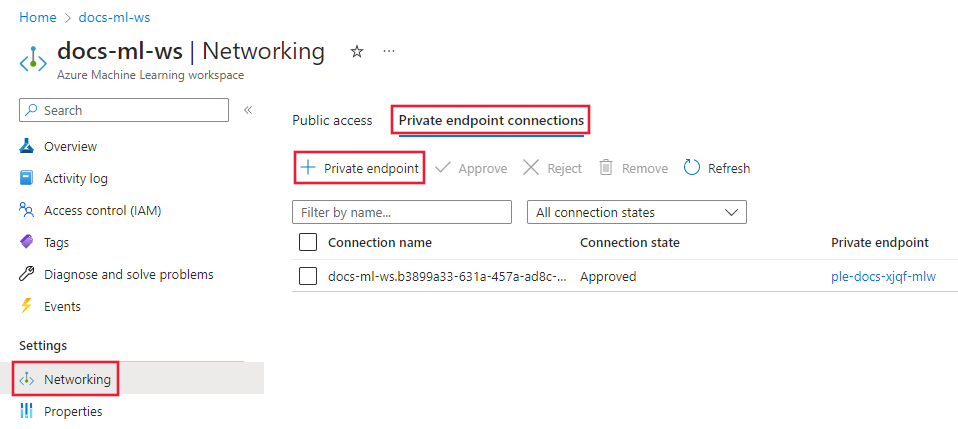This screenshot has height=429, width=958.
Task: Click the favorite star icon beside Networking
Action: (x=357, y=52)
